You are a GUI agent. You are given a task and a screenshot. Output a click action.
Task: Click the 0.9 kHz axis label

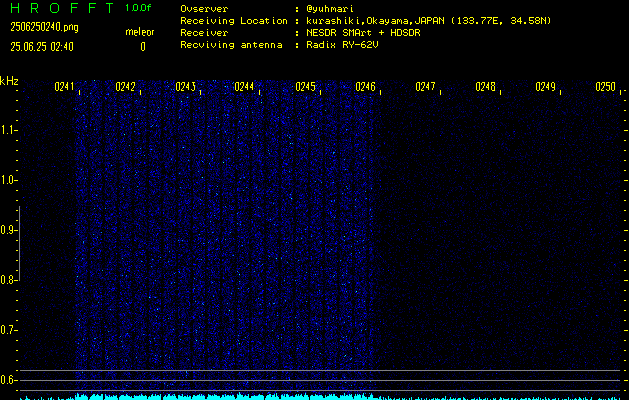tap(7, 230)
